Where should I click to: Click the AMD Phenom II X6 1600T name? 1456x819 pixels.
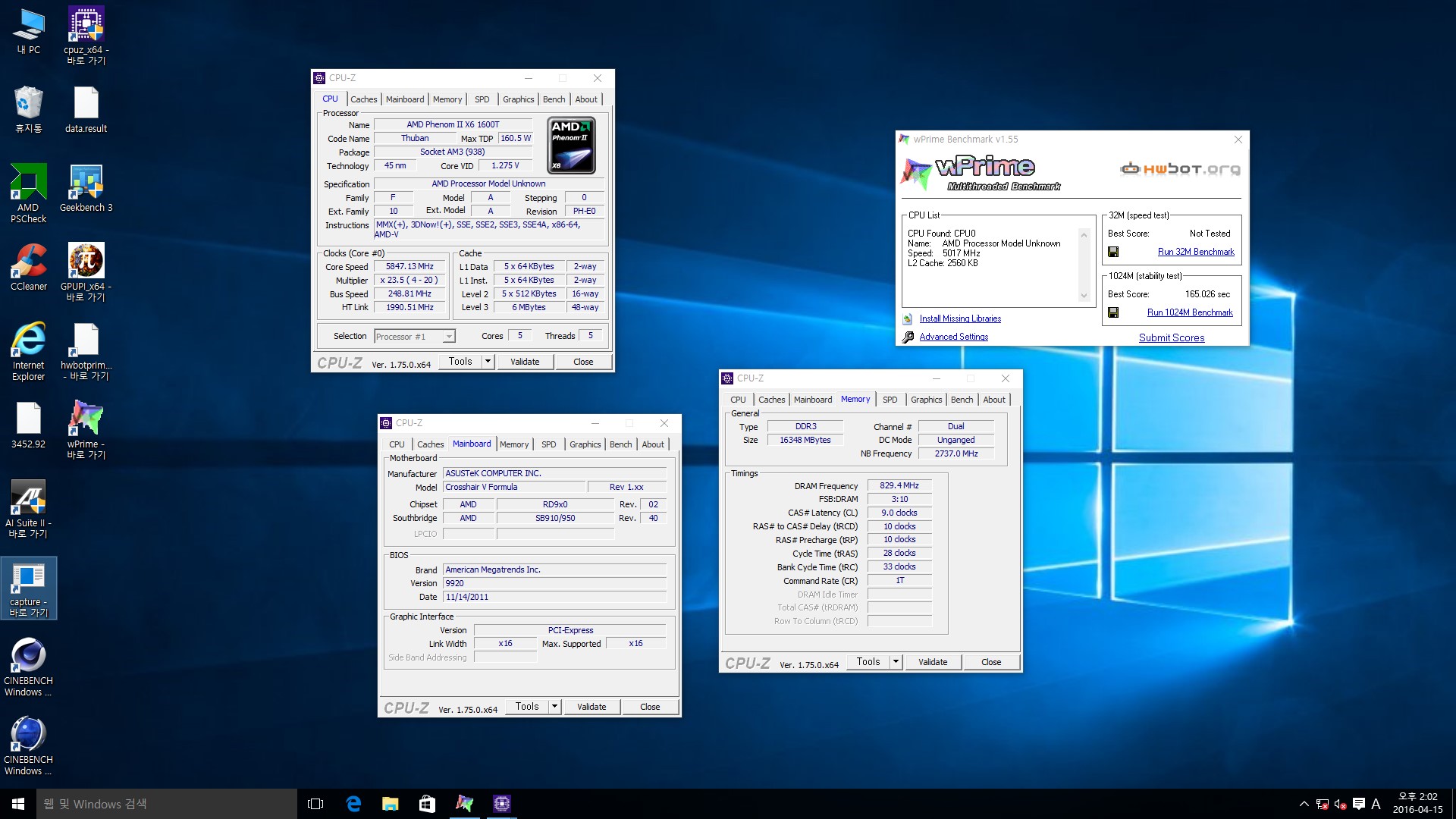click(x=453, y=124)
